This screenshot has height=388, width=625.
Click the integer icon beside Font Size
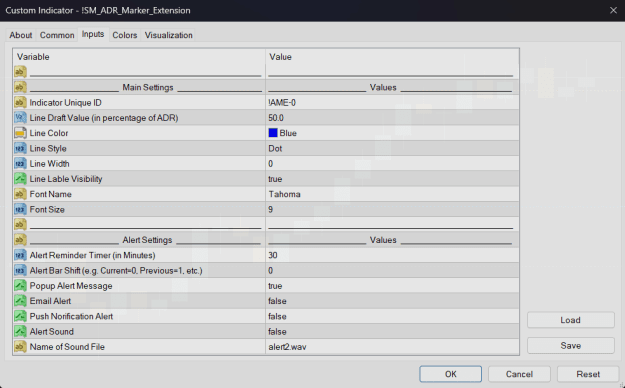(20, 209)
